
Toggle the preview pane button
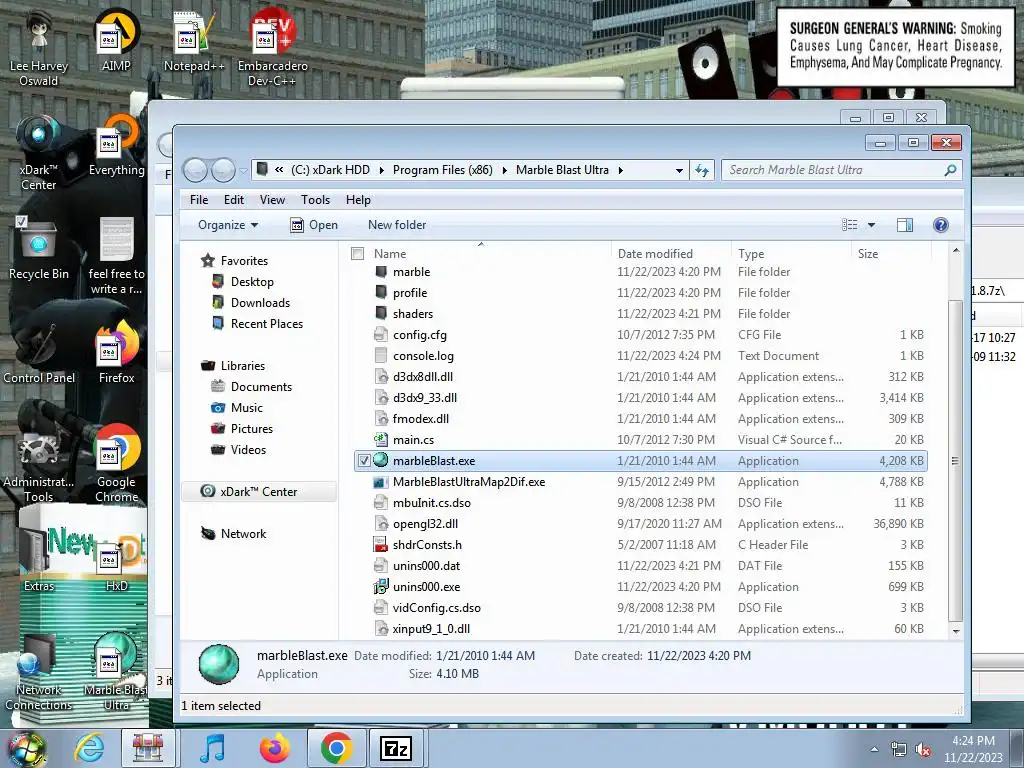[905, 225]
